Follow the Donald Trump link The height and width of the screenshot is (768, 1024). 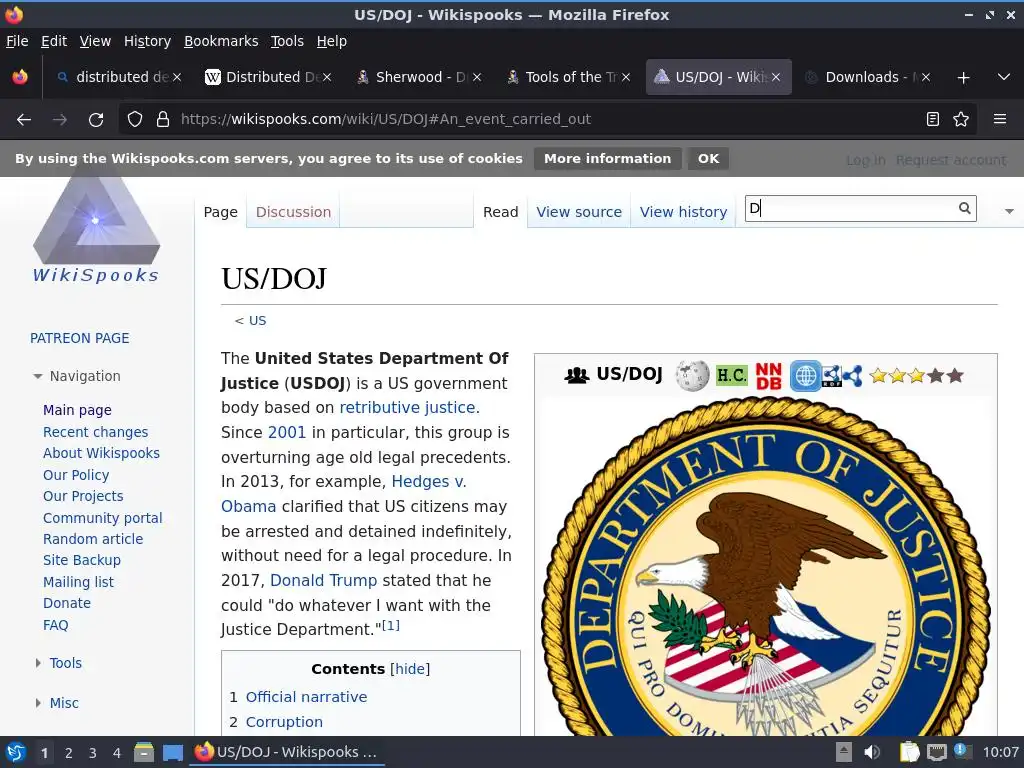(x=323, y=581)
